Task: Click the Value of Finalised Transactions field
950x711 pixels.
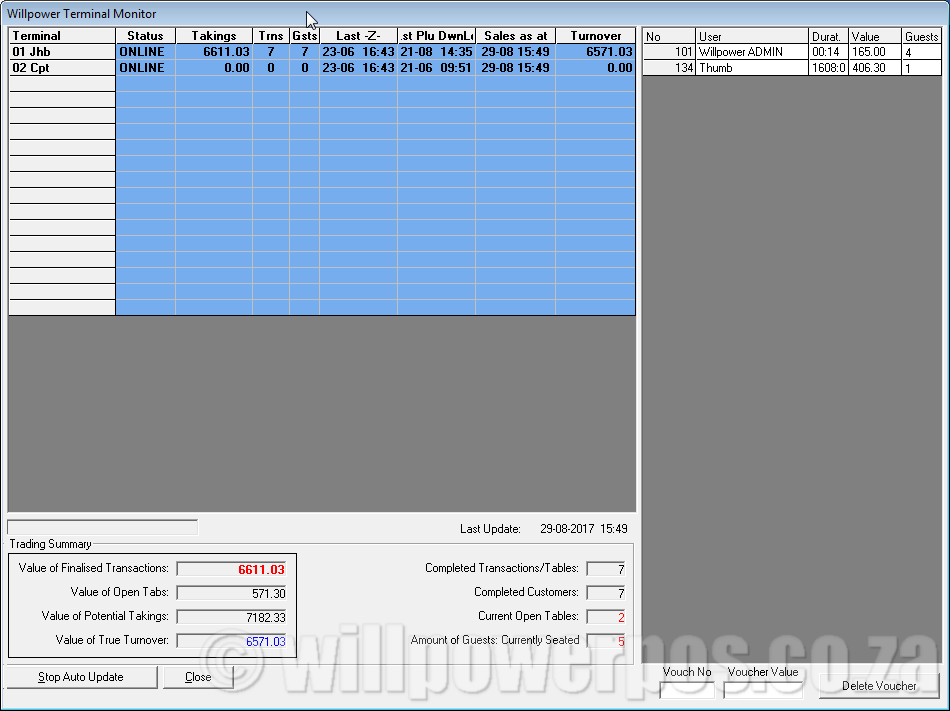Action: [x=232, y=569]
